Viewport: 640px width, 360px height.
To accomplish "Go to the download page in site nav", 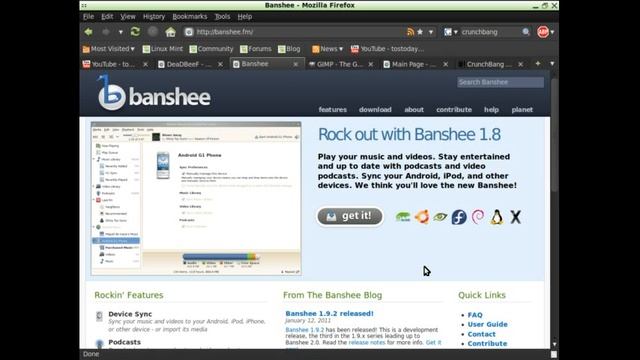I will point(375,110).
